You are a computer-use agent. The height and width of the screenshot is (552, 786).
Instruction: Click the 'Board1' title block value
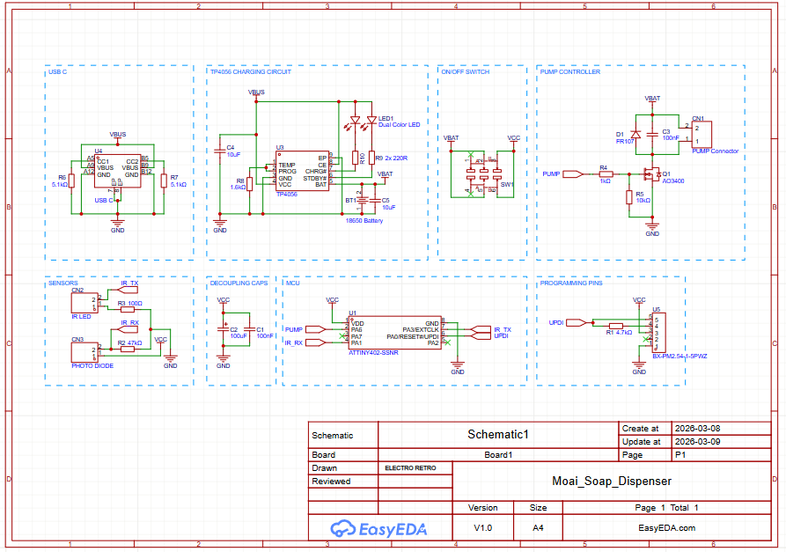(x=498, y=455)
